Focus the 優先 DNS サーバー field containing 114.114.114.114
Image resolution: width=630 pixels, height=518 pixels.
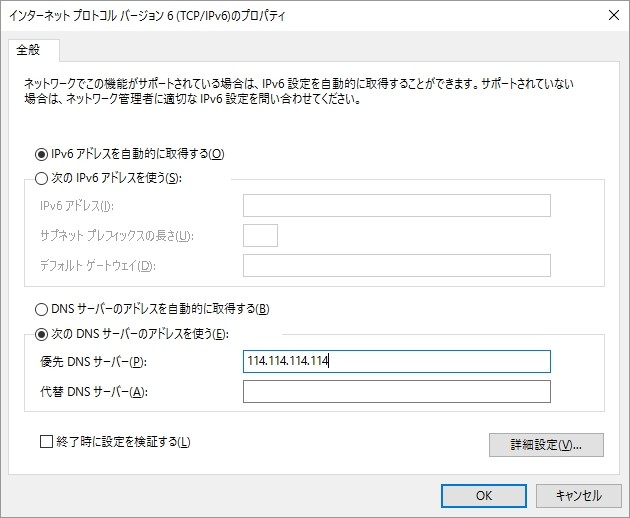pyautogui.click(x=396, y=361)
